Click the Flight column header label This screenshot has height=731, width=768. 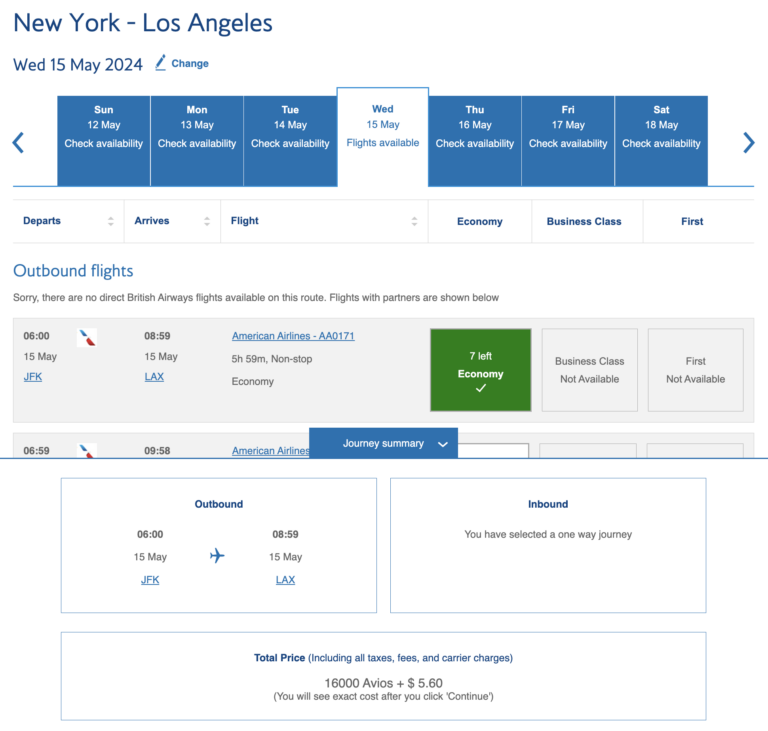244,221
